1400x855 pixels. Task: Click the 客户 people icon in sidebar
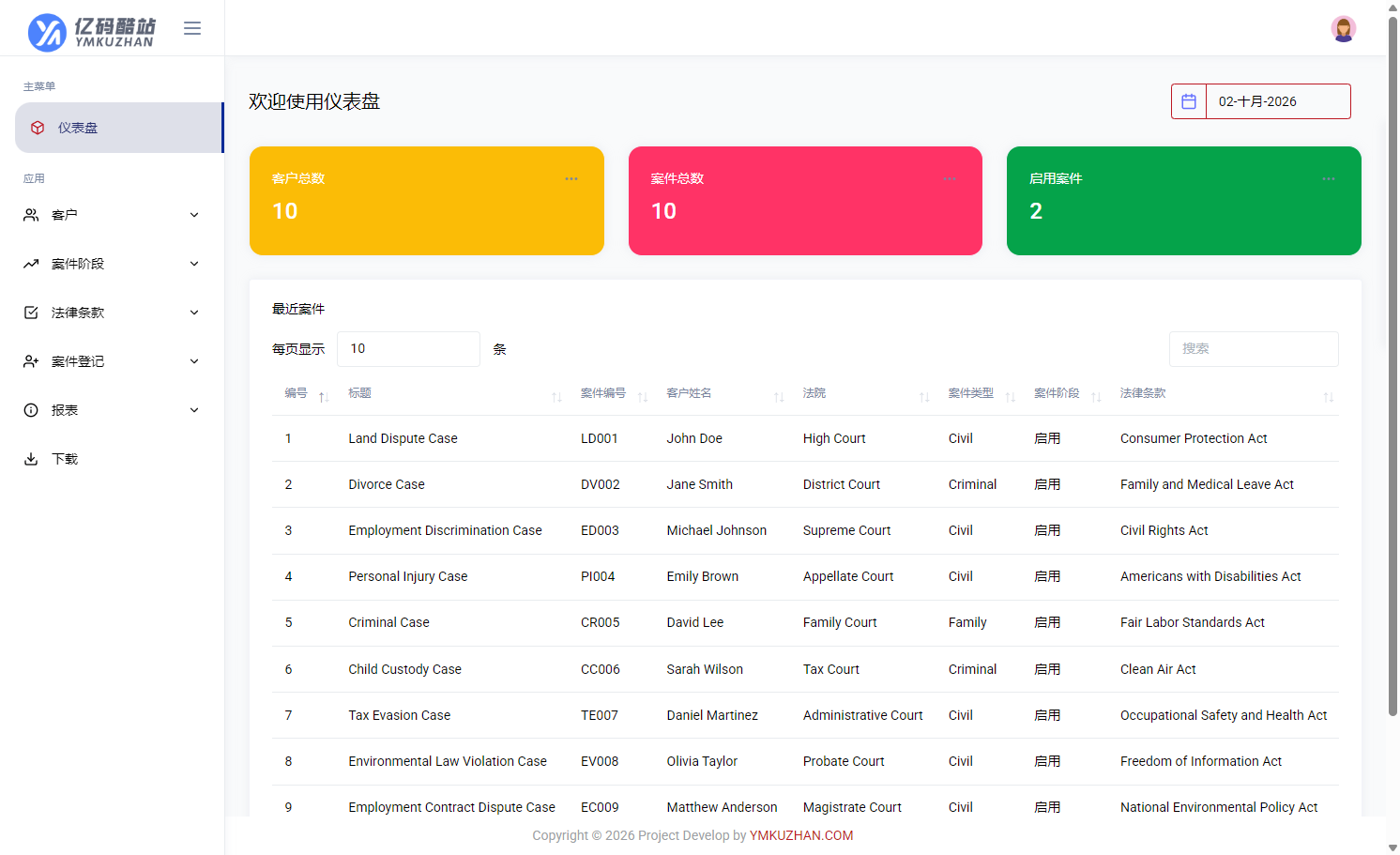tap(31, 215)
